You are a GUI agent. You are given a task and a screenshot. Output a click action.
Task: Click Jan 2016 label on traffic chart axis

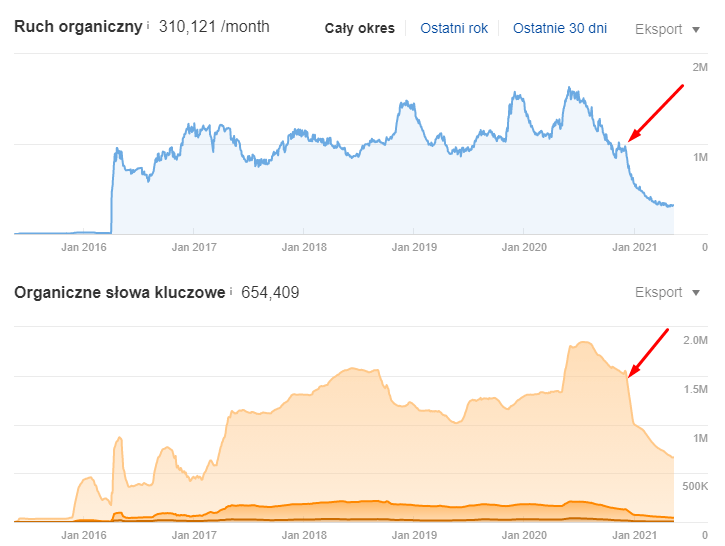[x=84, y=247]
